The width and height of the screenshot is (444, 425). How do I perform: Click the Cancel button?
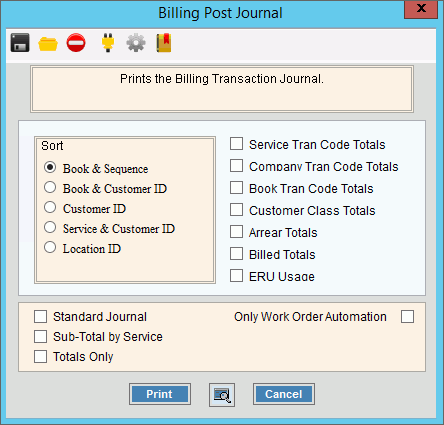[x=284, y=394]
